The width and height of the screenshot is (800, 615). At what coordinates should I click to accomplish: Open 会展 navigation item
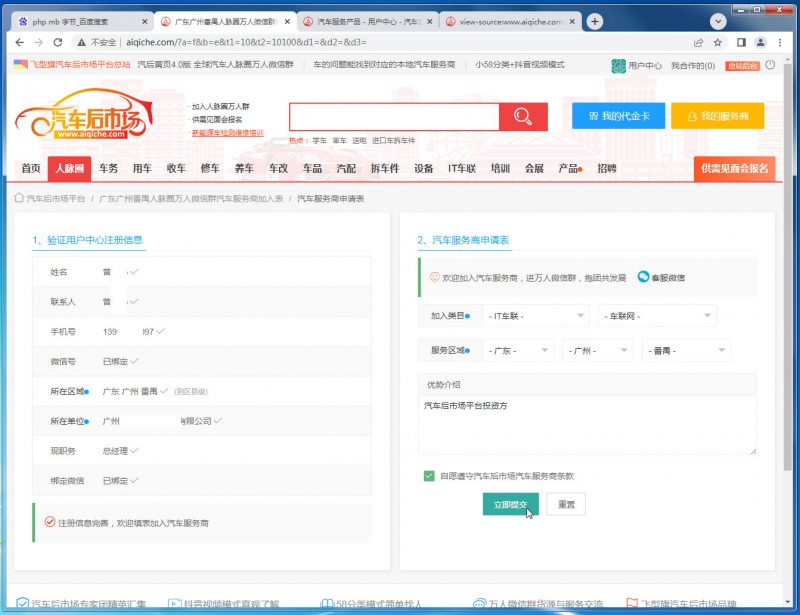(x=534, y=168)
